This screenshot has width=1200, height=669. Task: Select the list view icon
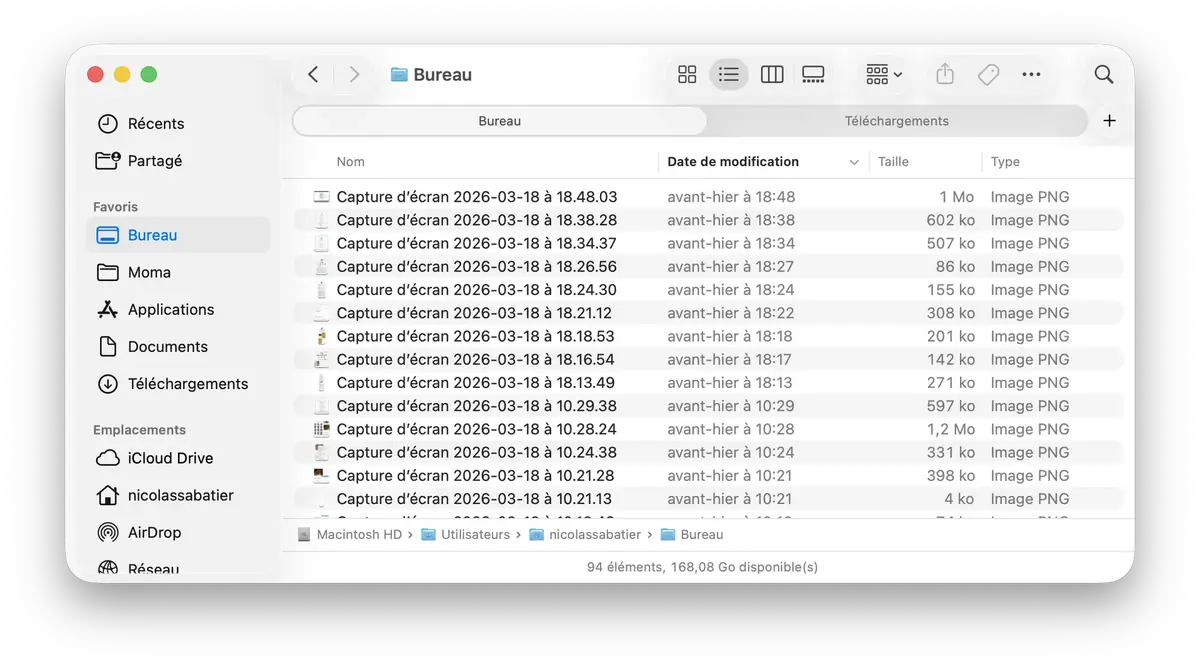tap(728, 74)
